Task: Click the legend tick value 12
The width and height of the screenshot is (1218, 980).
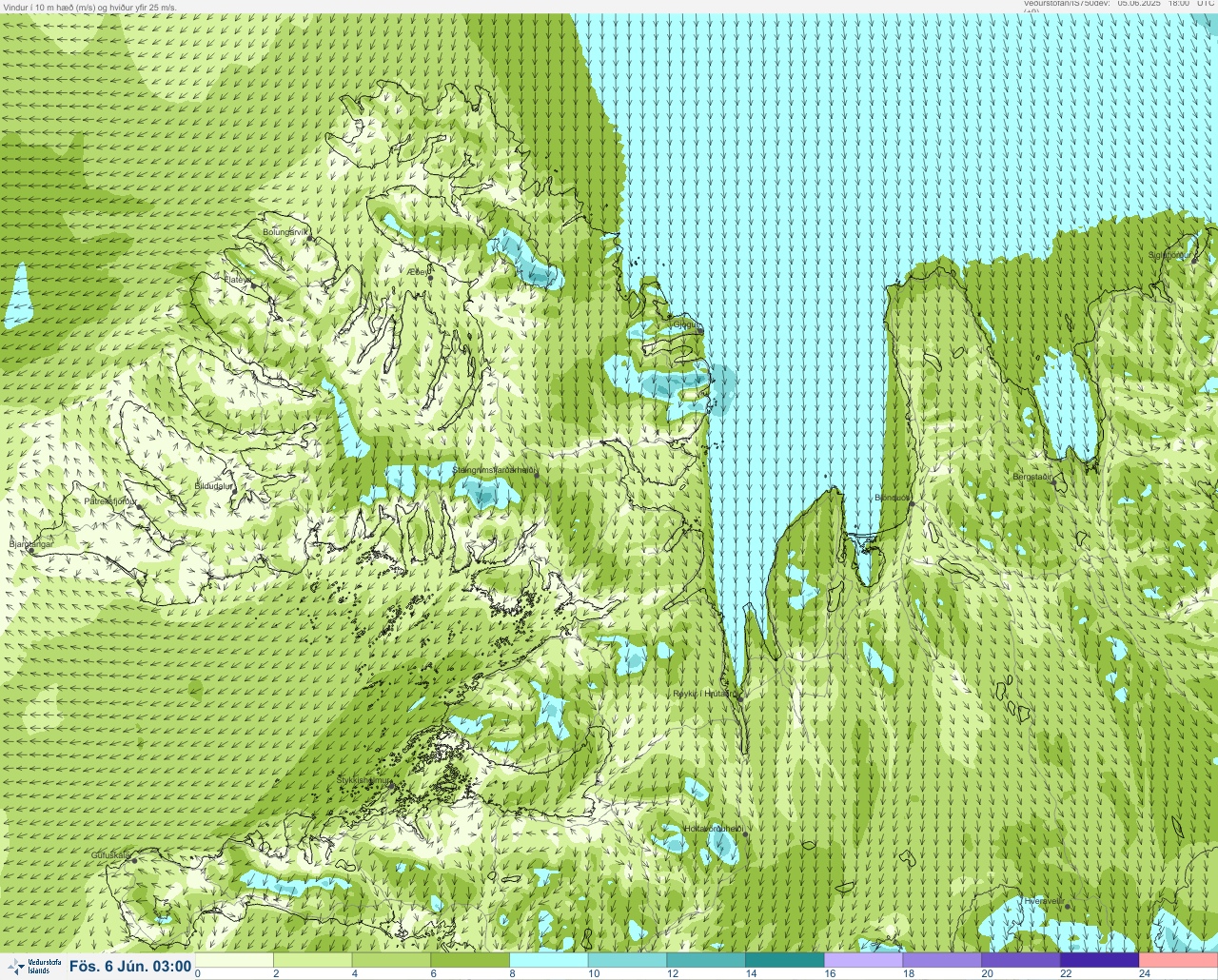Action: (673, 973)
